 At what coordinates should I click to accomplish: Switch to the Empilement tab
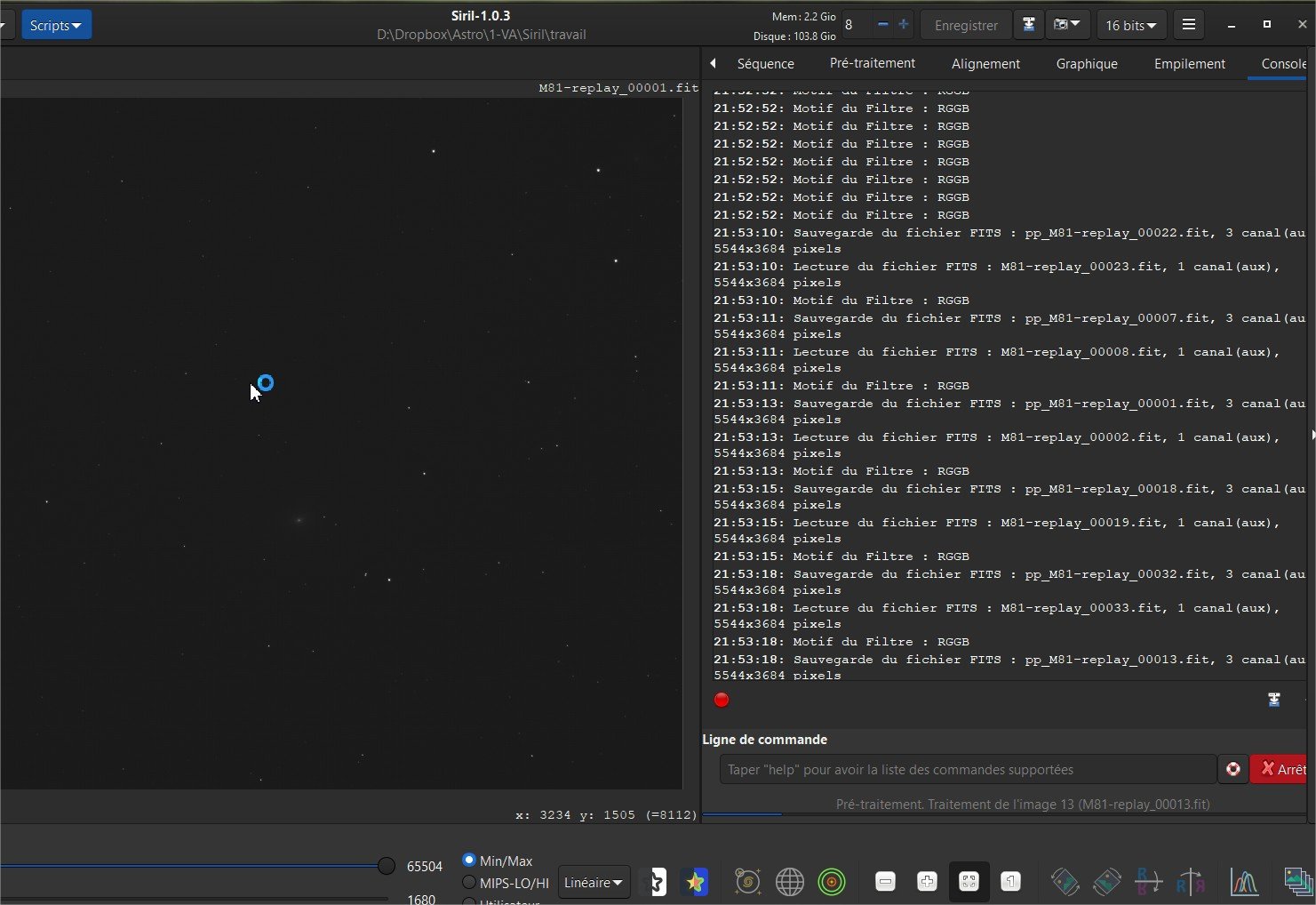(1189, 63)
